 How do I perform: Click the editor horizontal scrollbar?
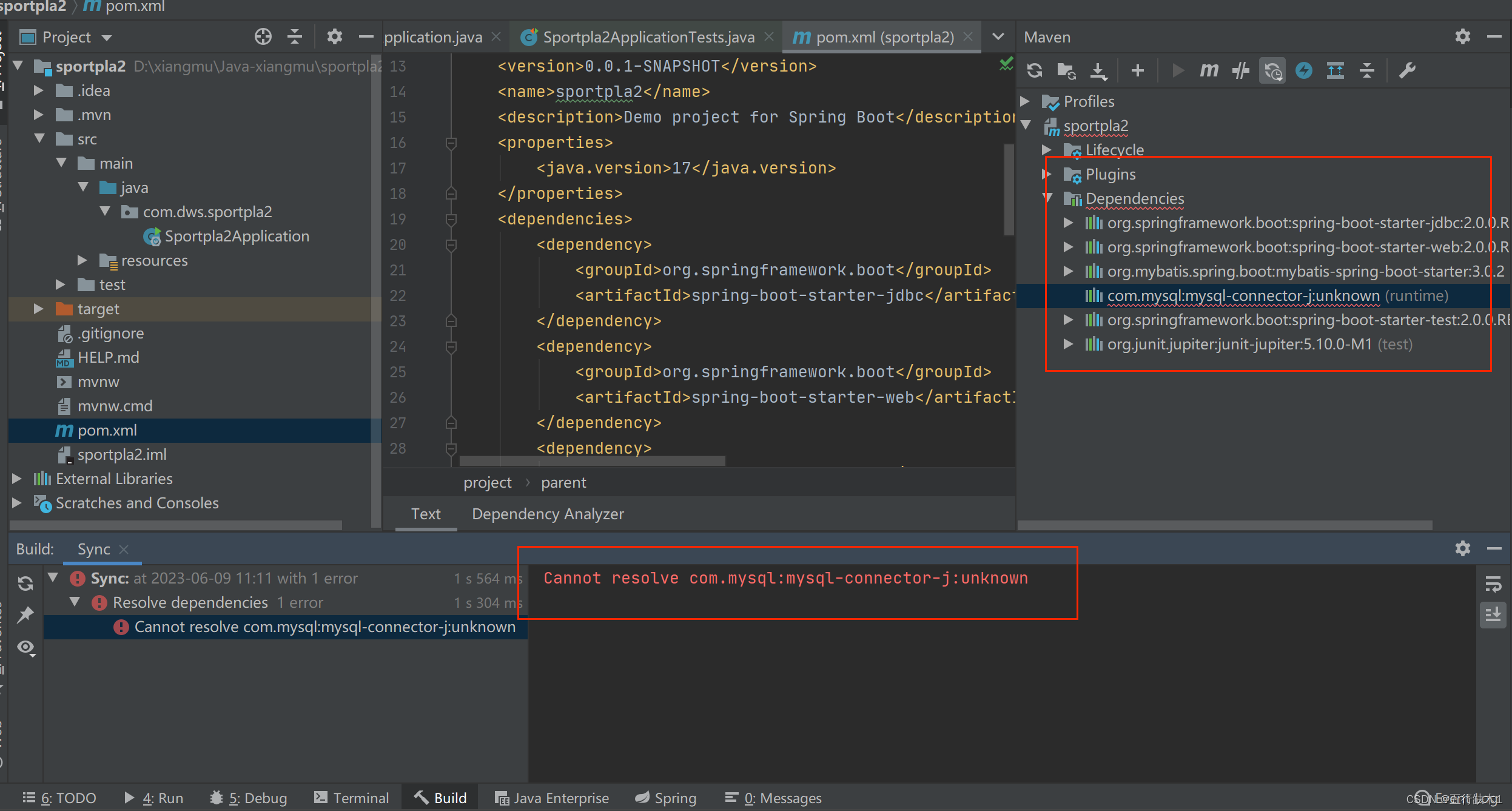click(592, 461)
